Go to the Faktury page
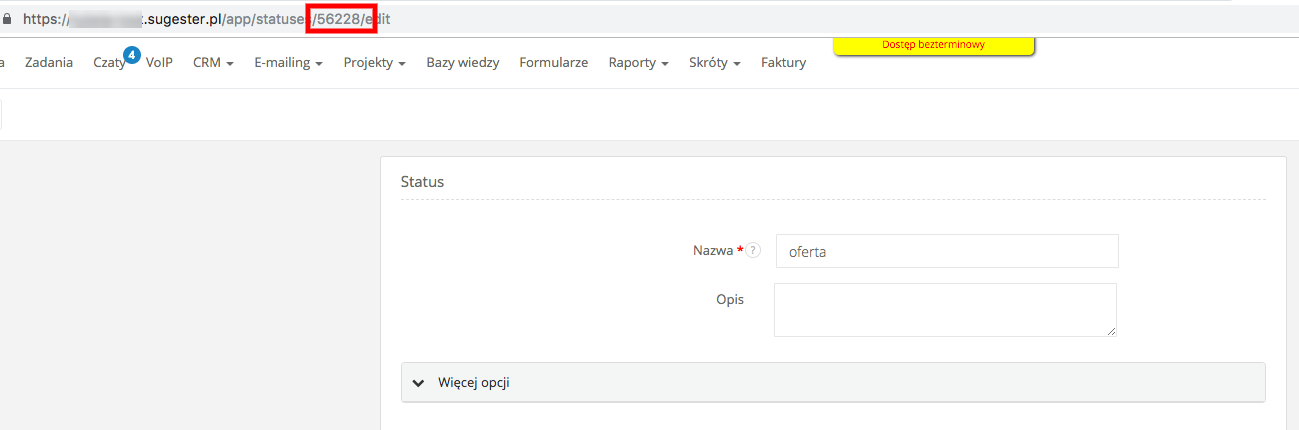Viewport: 1299px width, 430px height. pos(783,63)
